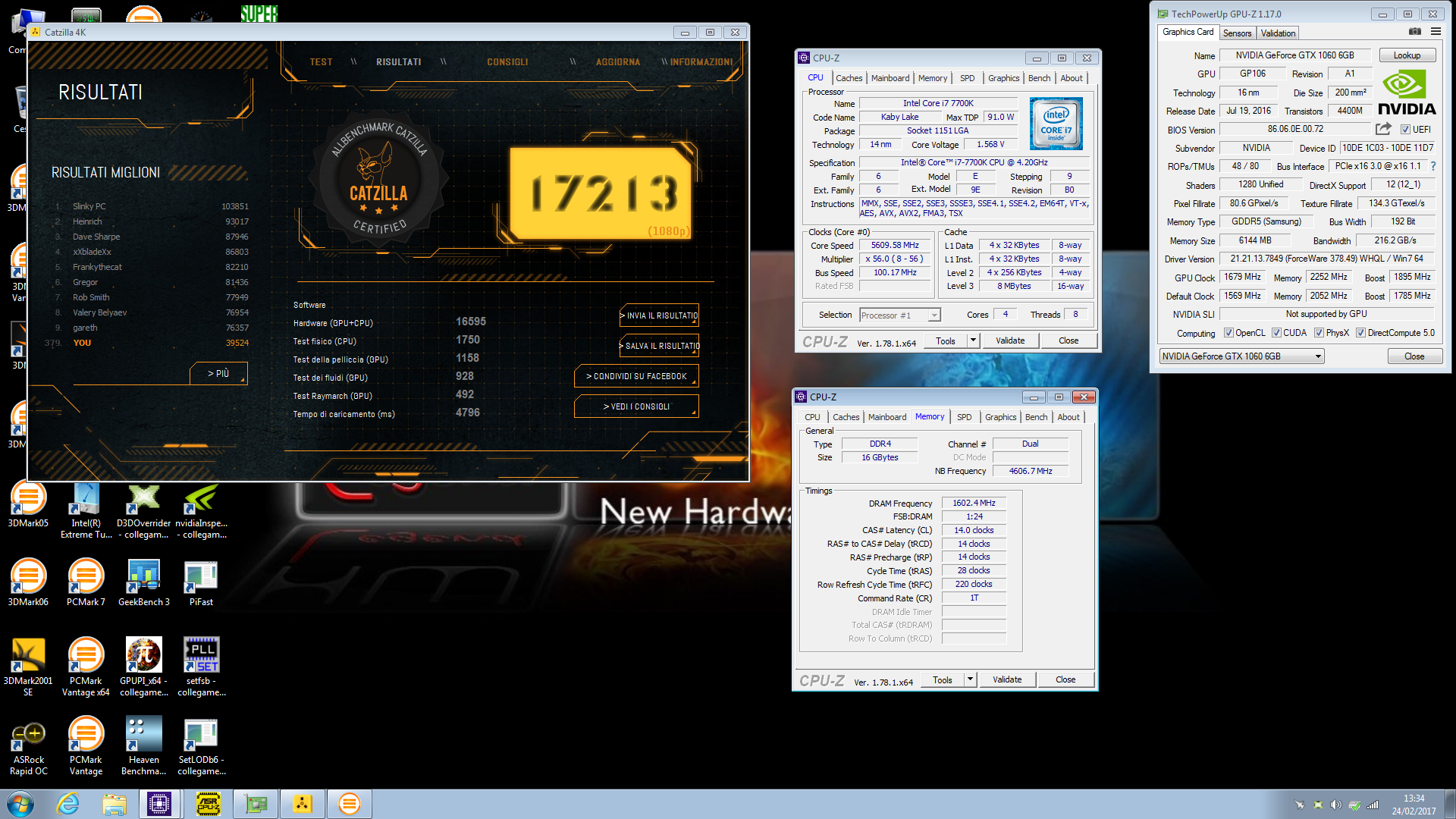Toggle the CUDA checkbox in GPU-Z
1456x819 pixels.
coord(1276,333)
